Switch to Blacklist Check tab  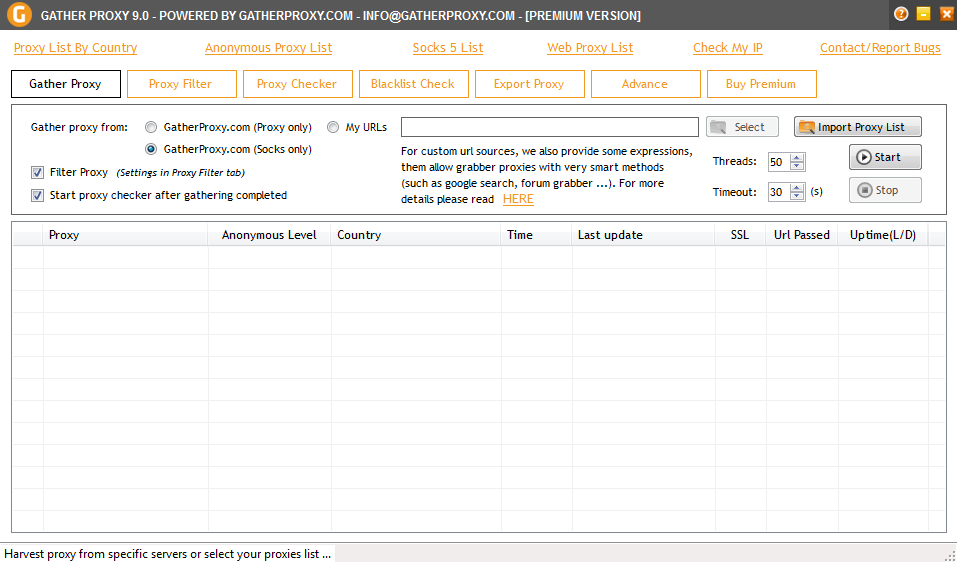coord(414,84)
